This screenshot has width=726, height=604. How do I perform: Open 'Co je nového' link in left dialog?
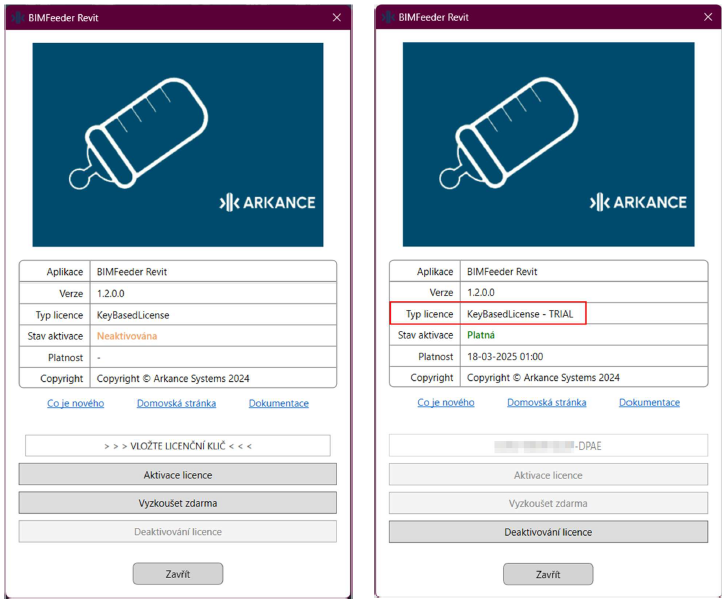(75, 403)
